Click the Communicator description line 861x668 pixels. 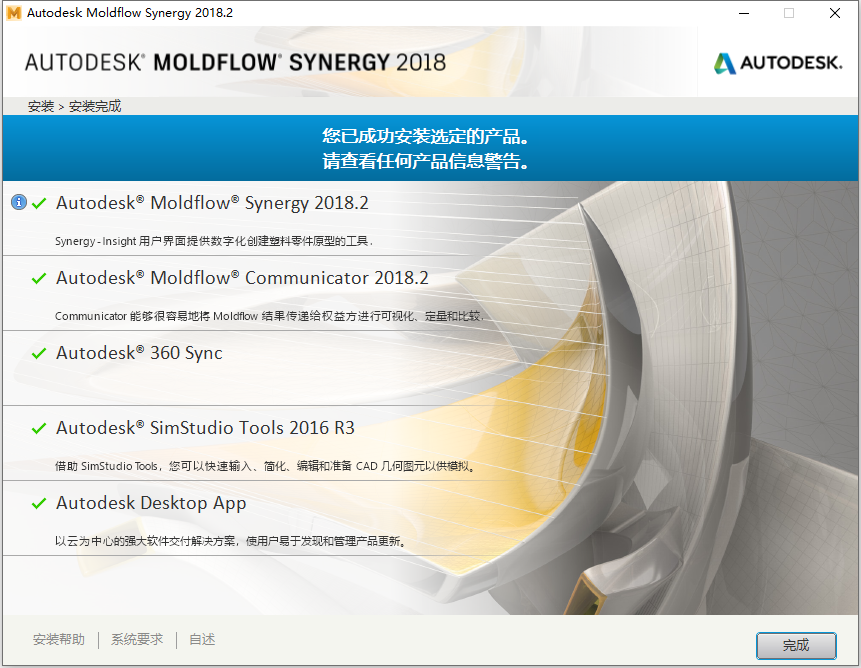(269, 316)
